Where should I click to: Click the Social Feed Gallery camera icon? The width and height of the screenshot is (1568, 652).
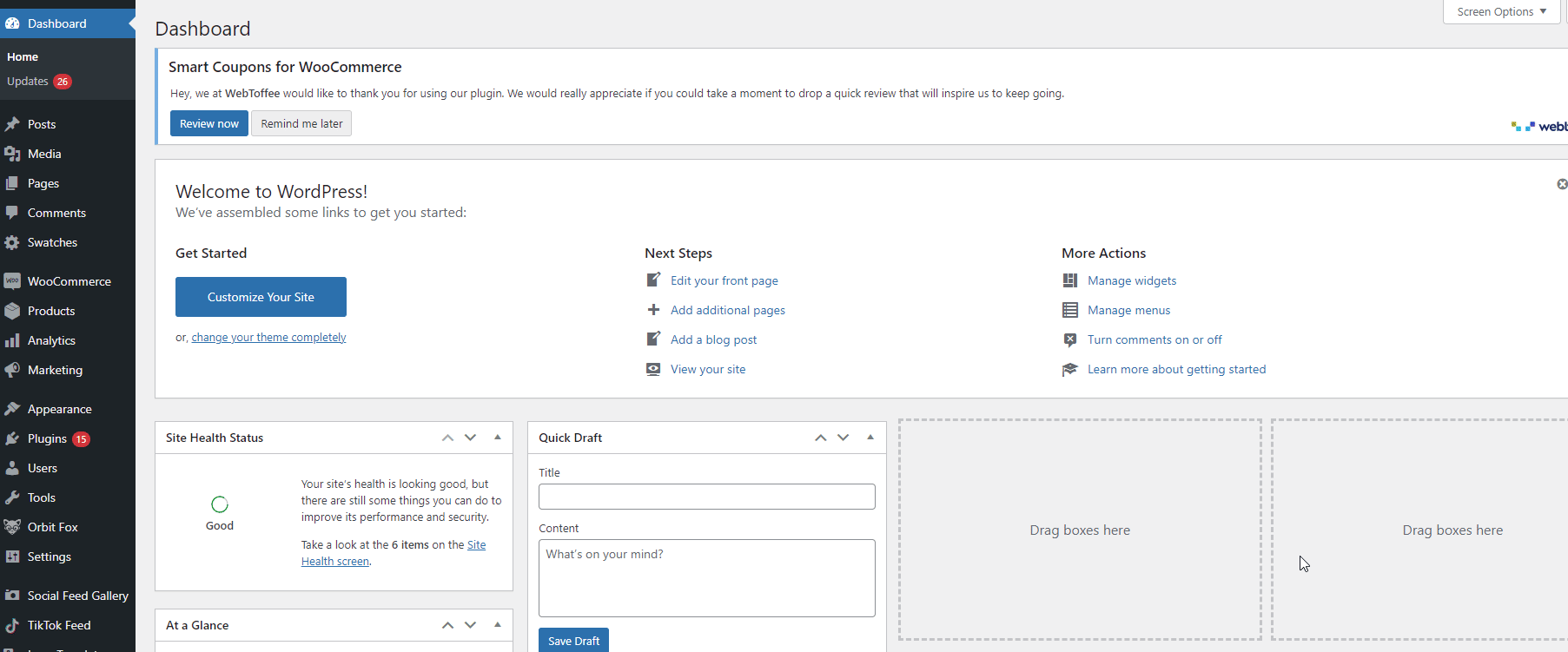(12, 596)
